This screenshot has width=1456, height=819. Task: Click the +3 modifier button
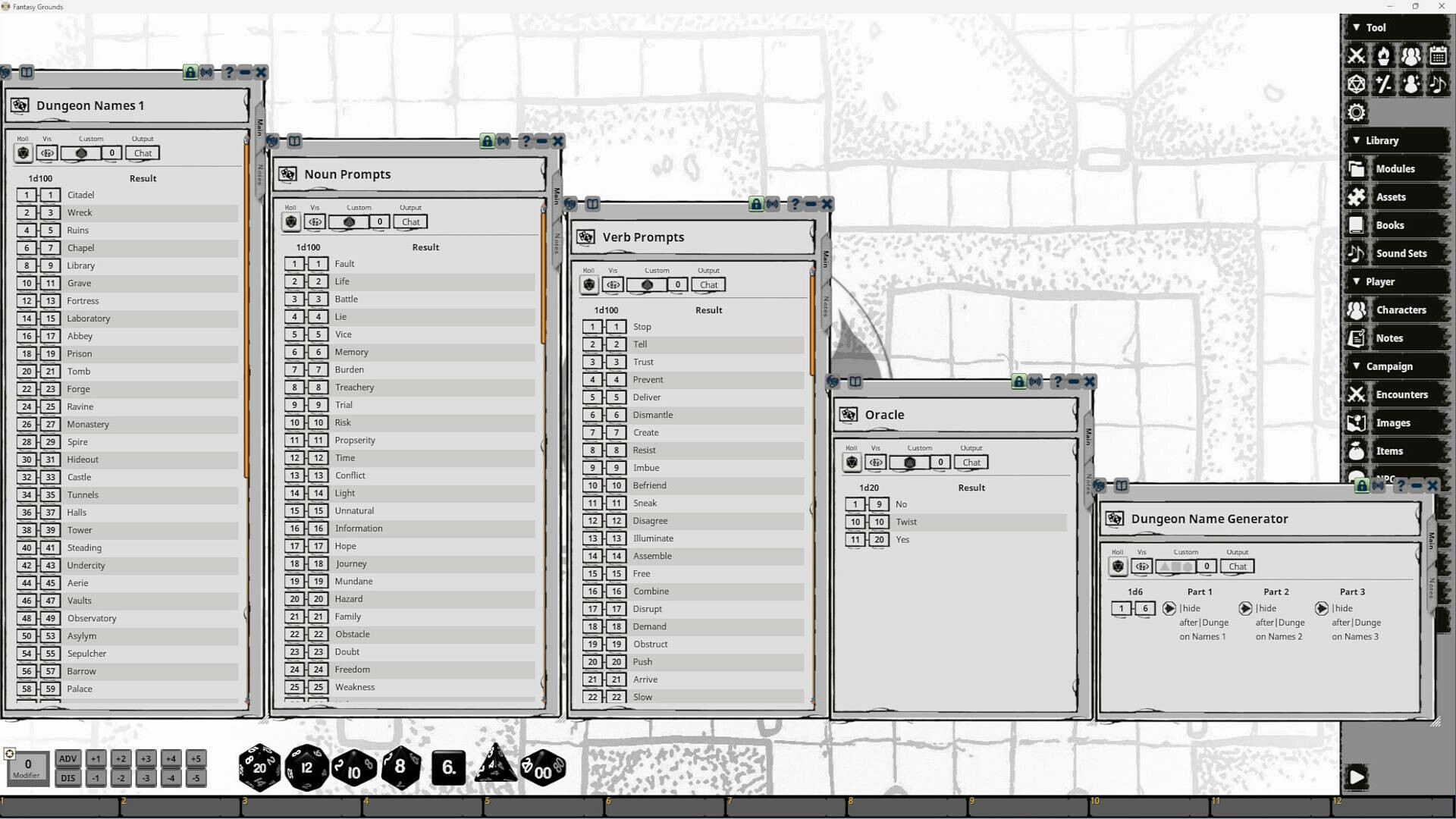146,758
